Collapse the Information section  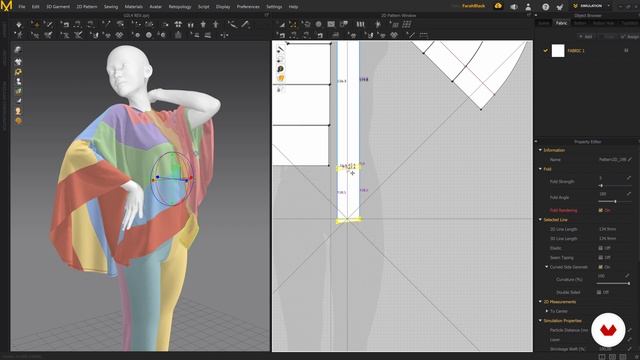pyautogui.click(x=540, y=150)
